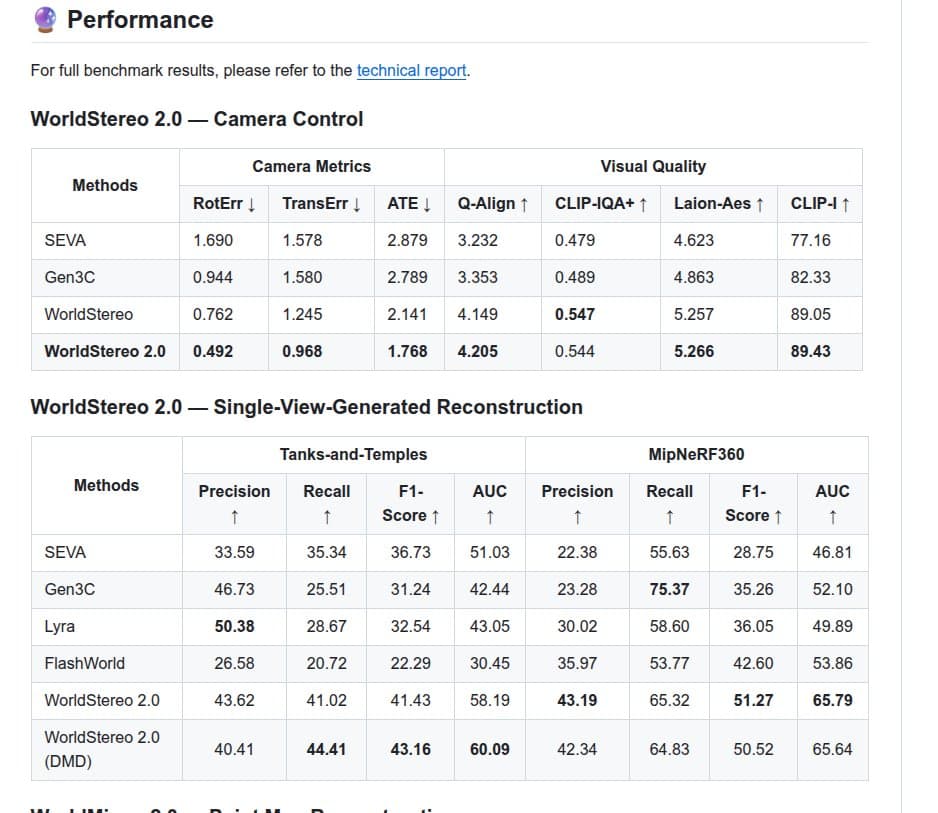This screenshot has height=813, width=938.
Task: Select the Visual Quality group header
Action: pos(652,167)
